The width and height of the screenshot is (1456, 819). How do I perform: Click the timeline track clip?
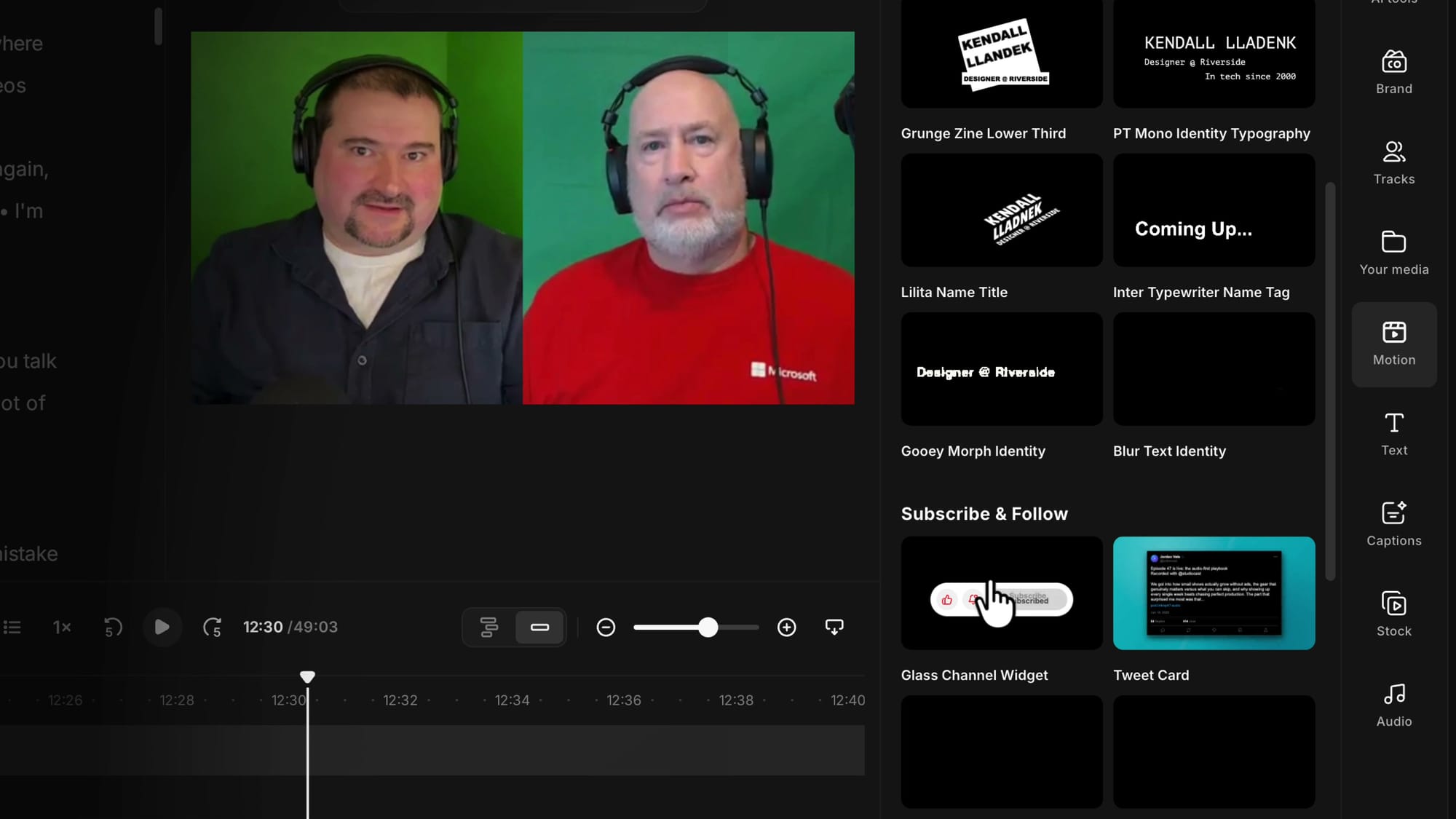[432, 750]
